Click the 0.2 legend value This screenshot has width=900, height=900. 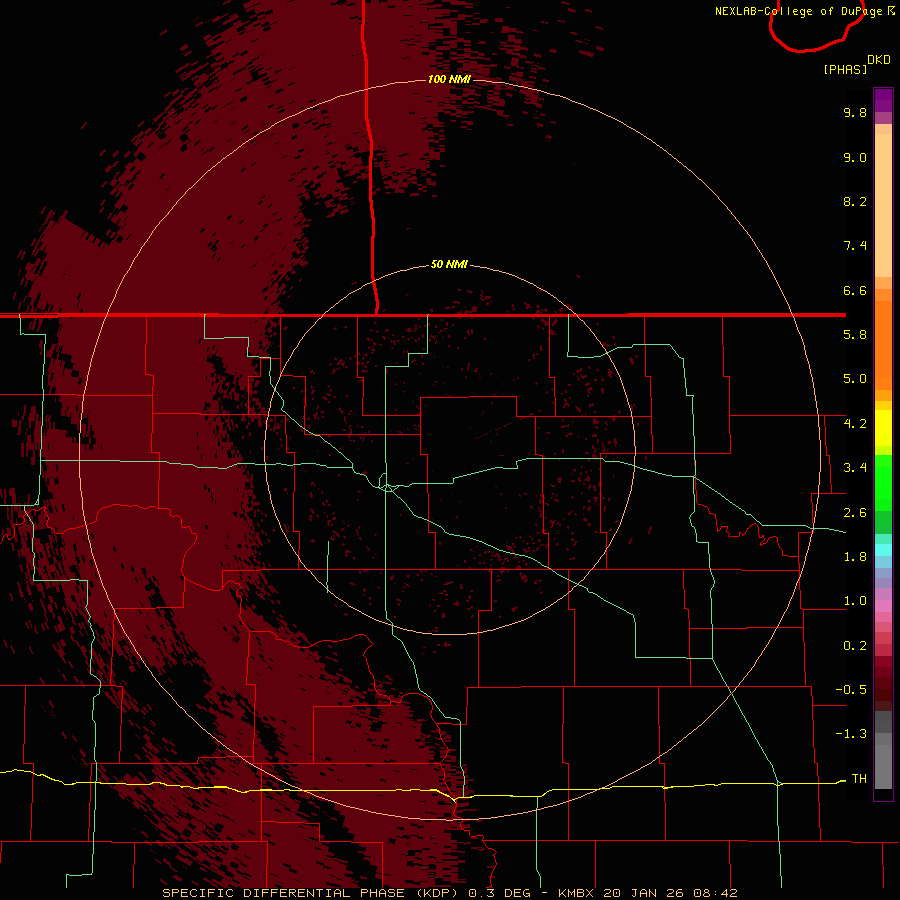tap(855, 646)
